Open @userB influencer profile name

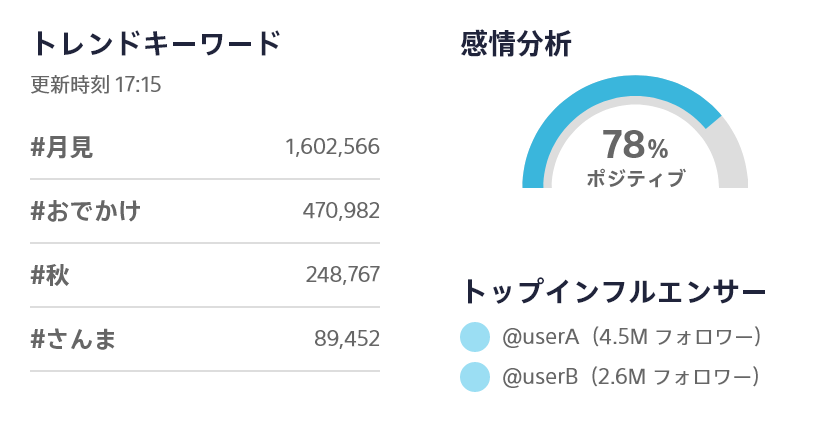point(540,377)
